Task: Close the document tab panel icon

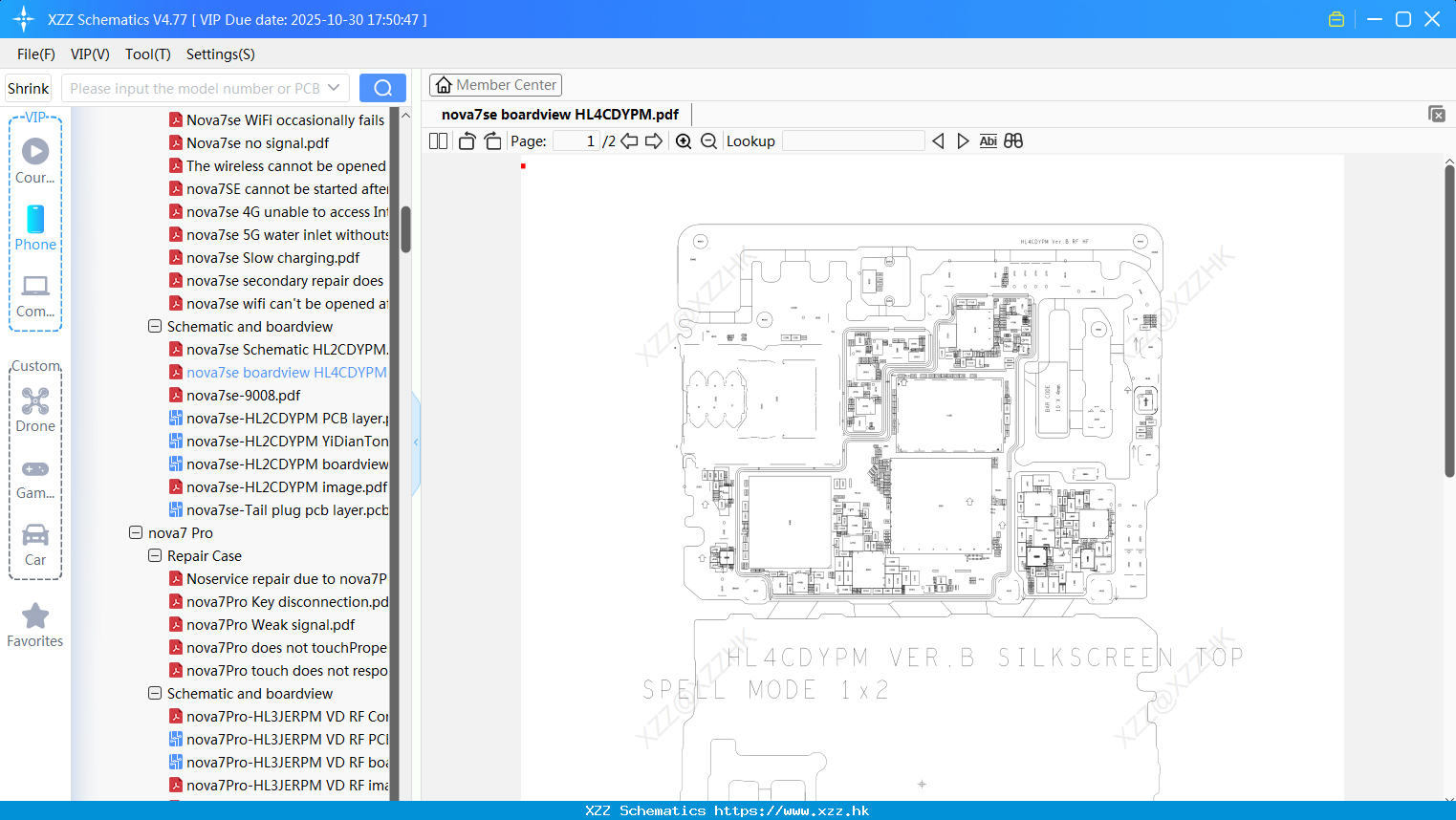Action: coord(1437,114)
